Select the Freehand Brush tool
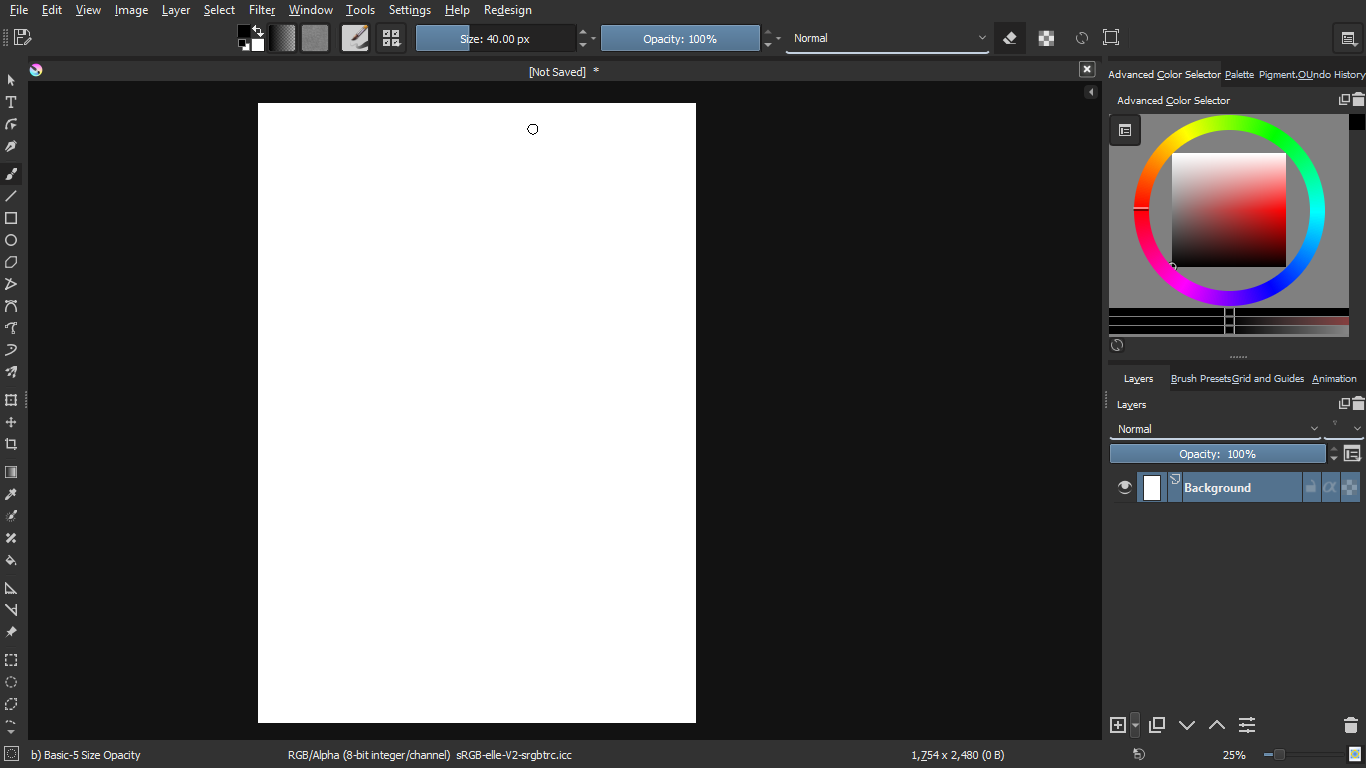The image size is (1366, 768). (x=11, y=174)
